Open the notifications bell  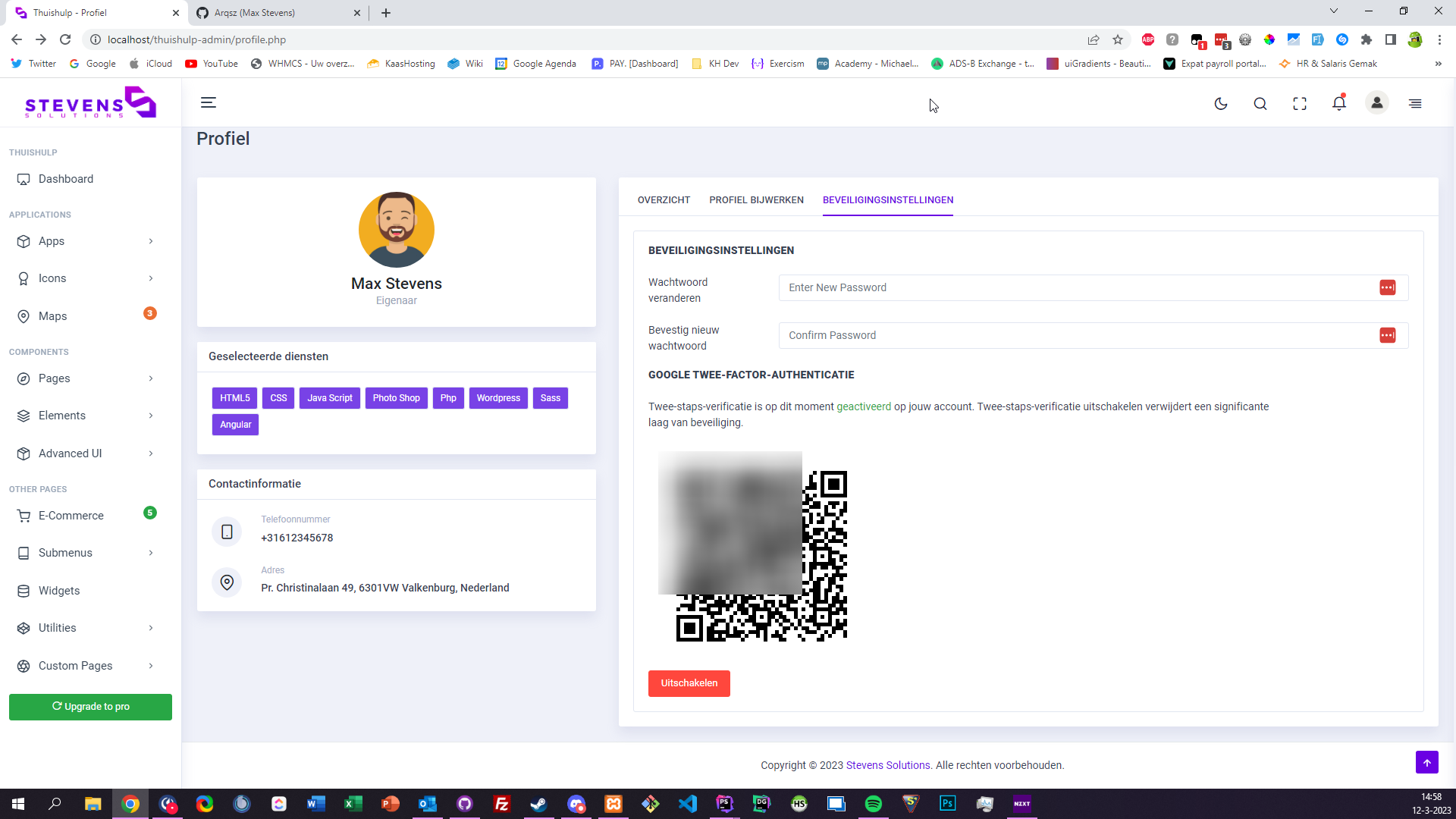[x=1339, y=103]
